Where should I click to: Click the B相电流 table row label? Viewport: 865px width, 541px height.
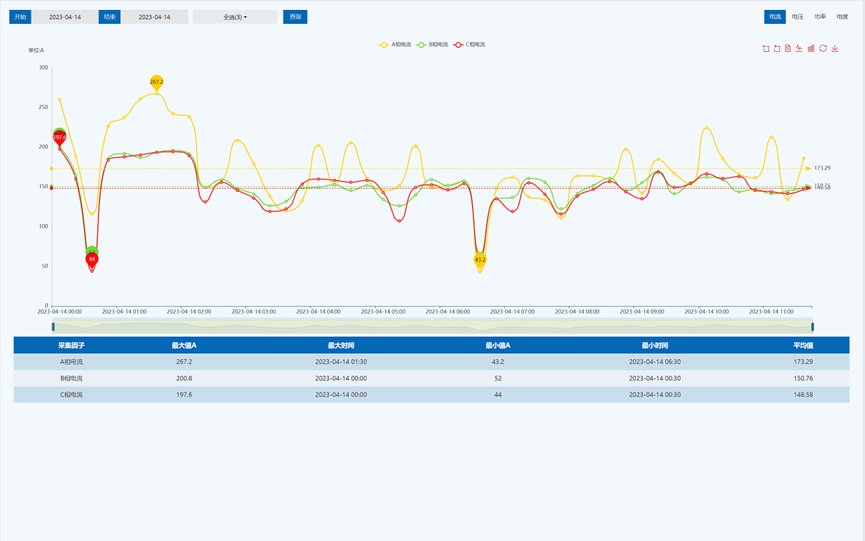coord(72,379)
